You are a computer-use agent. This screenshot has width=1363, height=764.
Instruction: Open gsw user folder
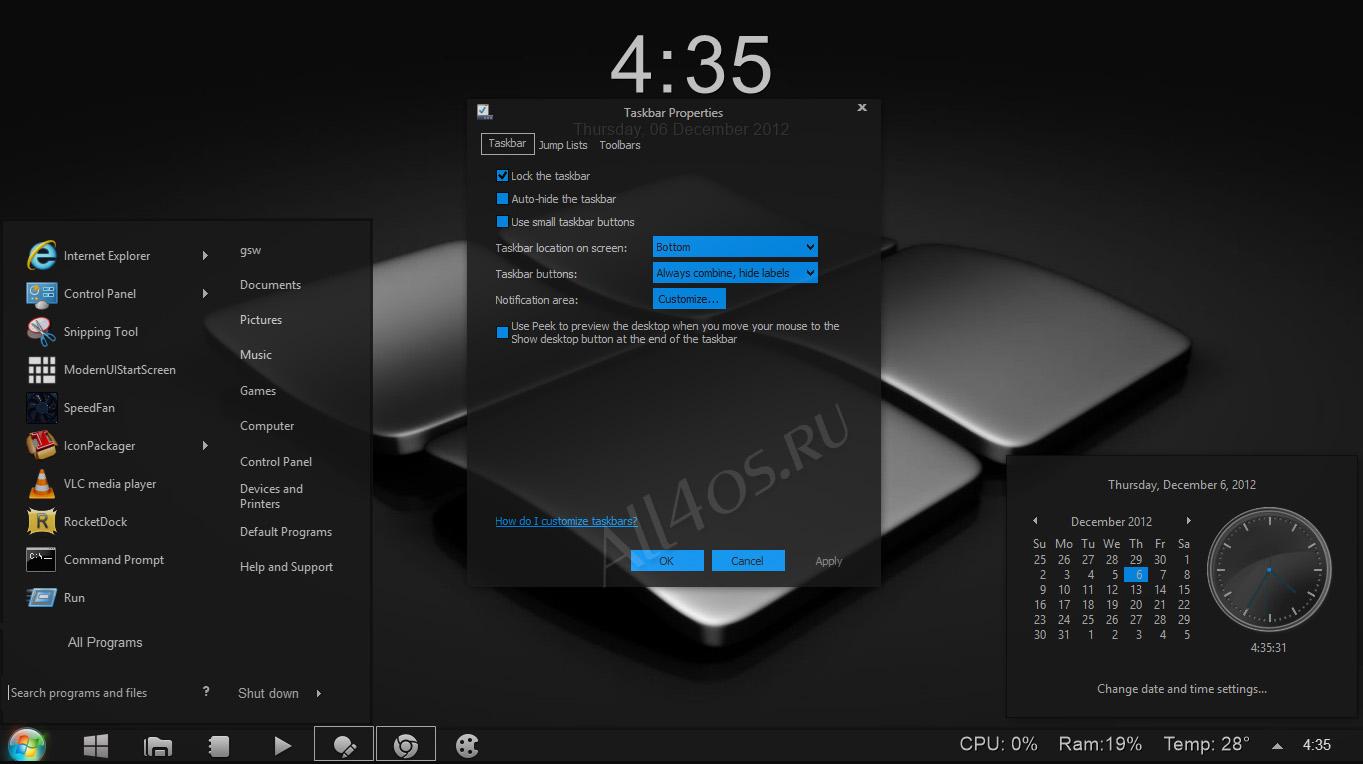pos(250,250)
